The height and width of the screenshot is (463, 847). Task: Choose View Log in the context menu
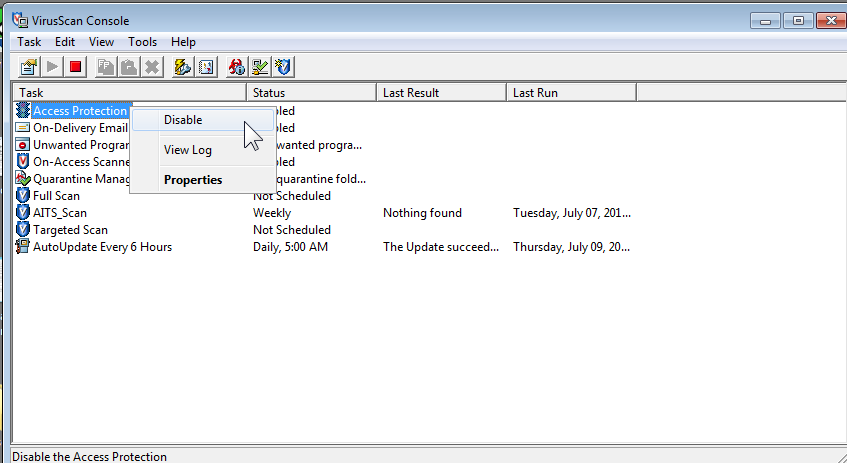(x=203, y=150)
